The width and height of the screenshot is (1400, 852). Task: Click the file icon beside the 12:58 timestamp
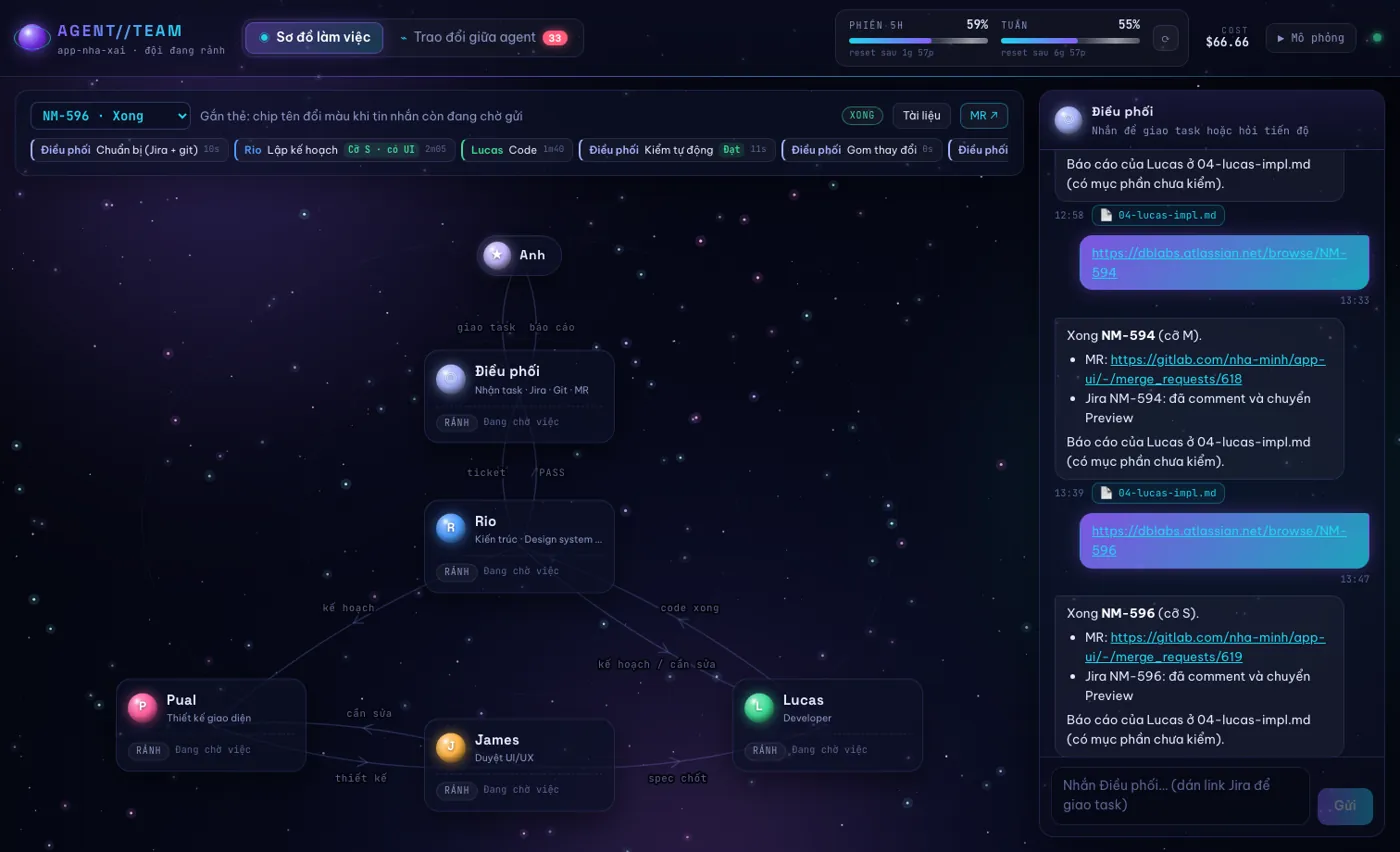click(1106, 215)
